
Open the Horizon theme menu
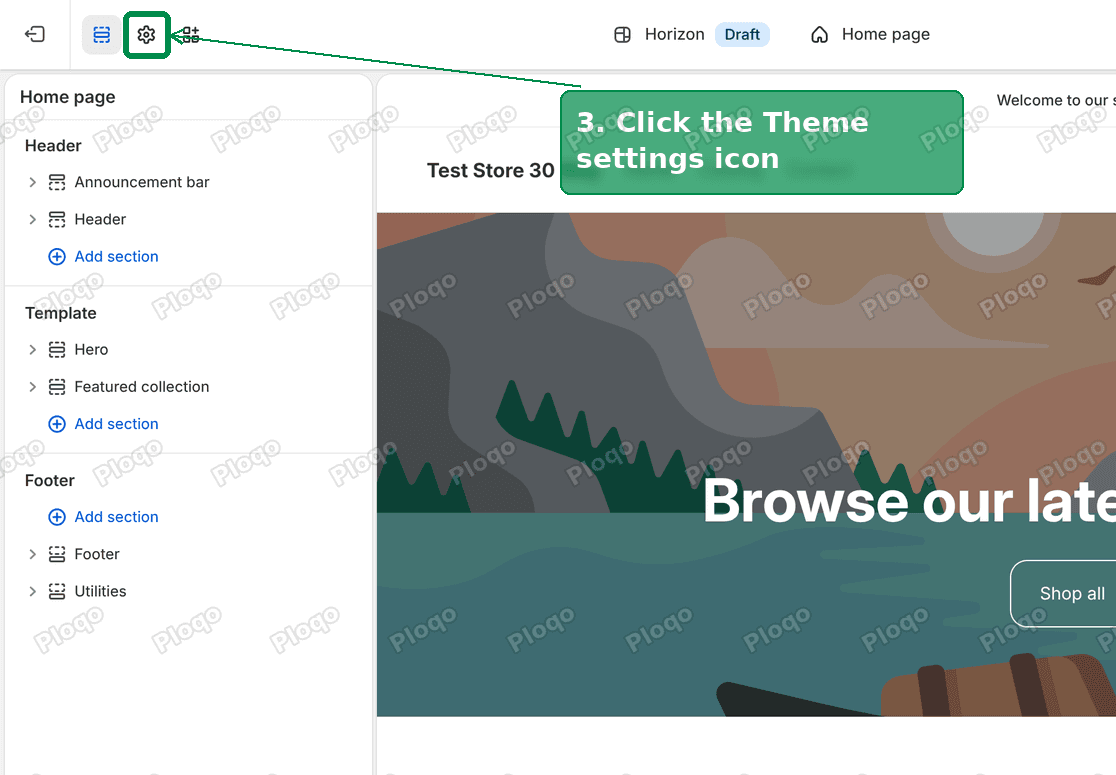tap(674, 34)
